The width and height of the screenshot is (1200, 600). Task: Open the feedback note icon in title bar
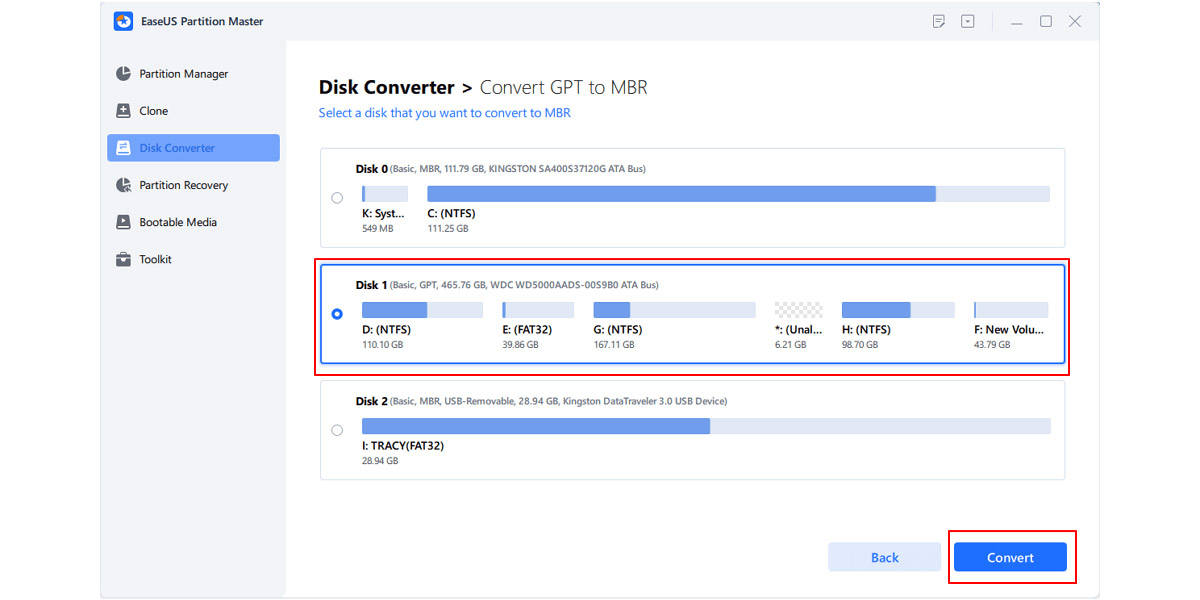pos(939,21)
